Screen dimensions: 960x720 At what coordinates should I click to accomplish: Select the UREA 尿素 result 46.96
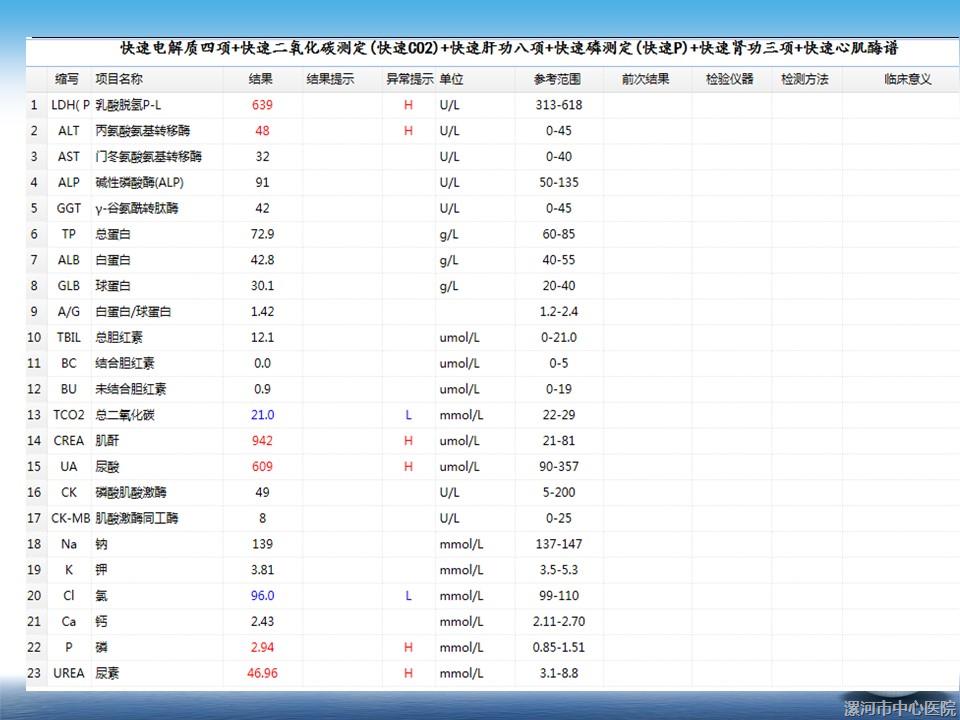262,674
